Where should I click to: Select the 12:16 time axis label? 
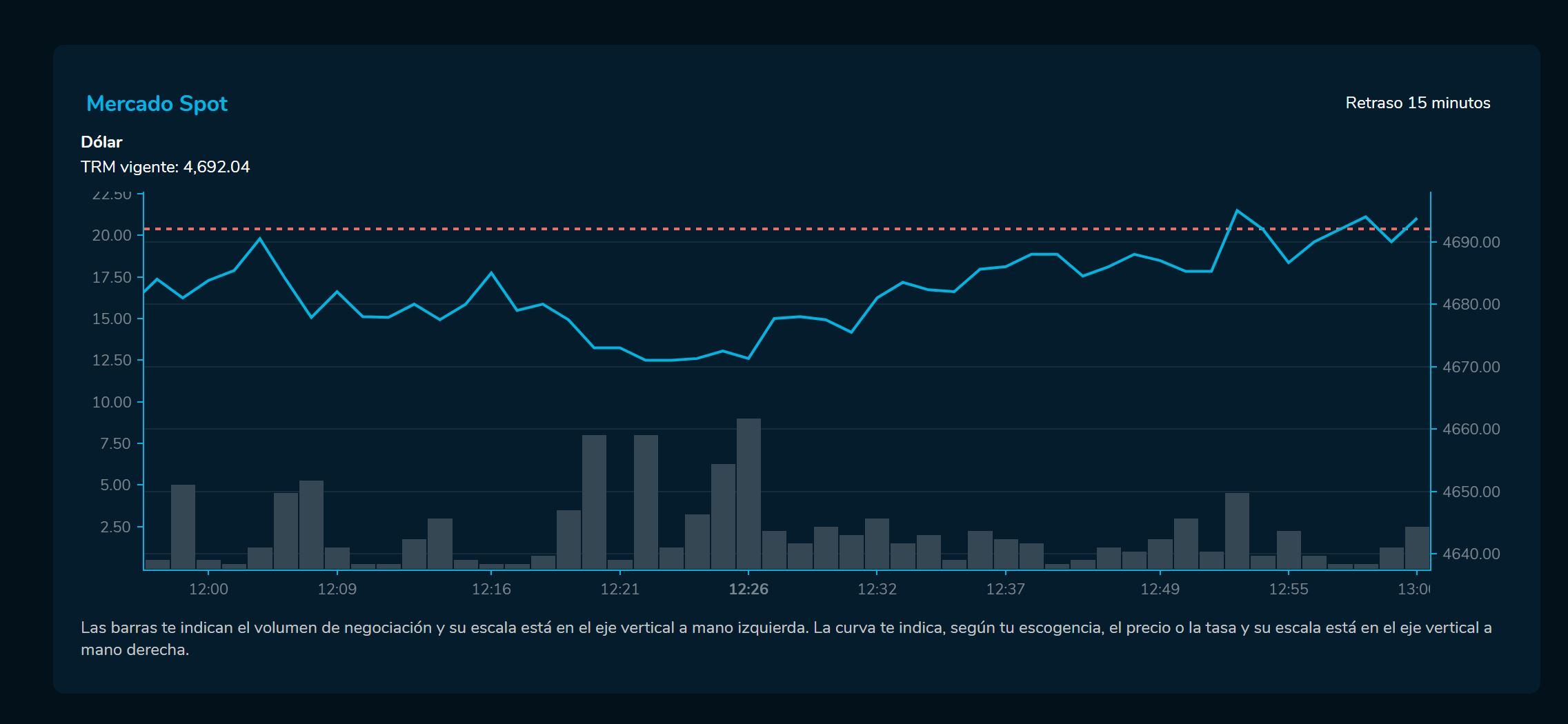point(491,590)
